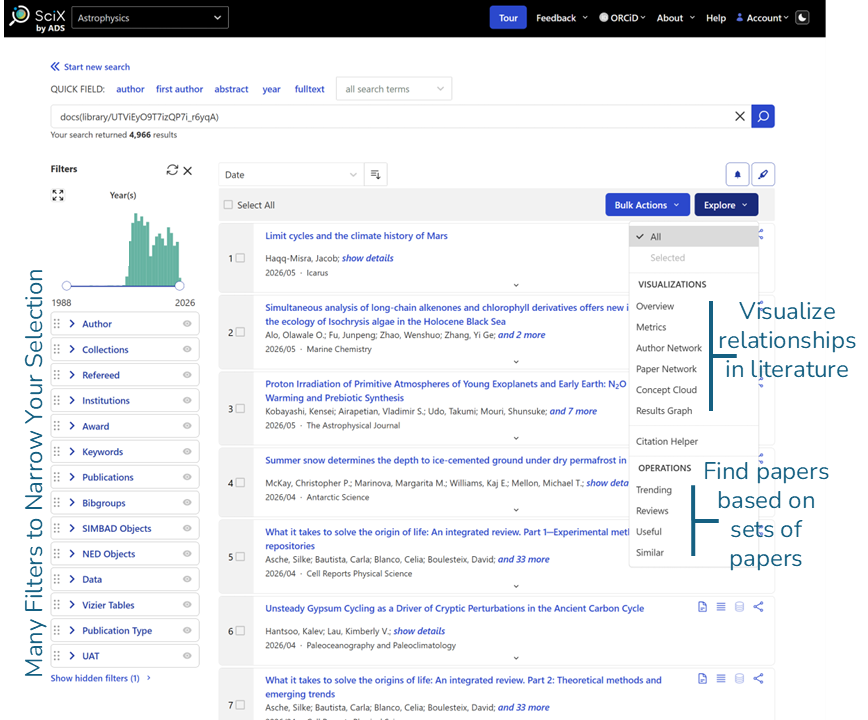The image size is (868, 720).
Task: Open data icon for Unsteady Gypsum Cycling
Action: click(x=739, y=607)
